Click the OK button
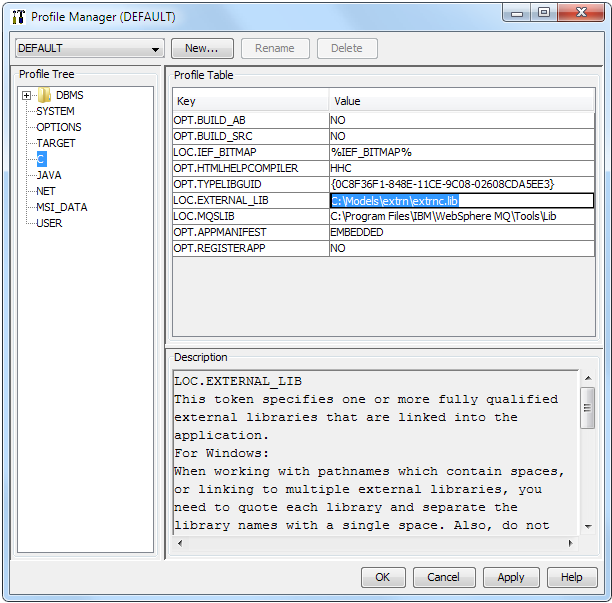This screenshot has height=603, width=612. [383, 577]
